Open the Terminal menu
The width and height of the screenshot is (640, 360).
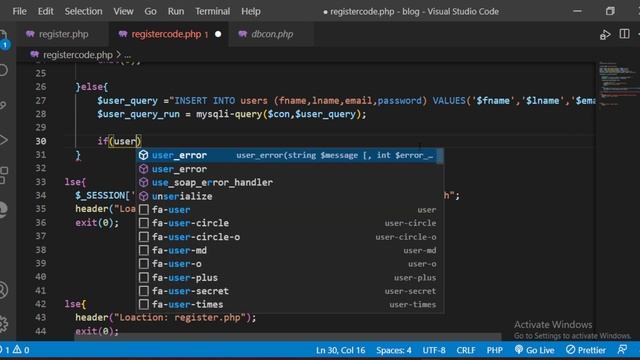[212, 11]
